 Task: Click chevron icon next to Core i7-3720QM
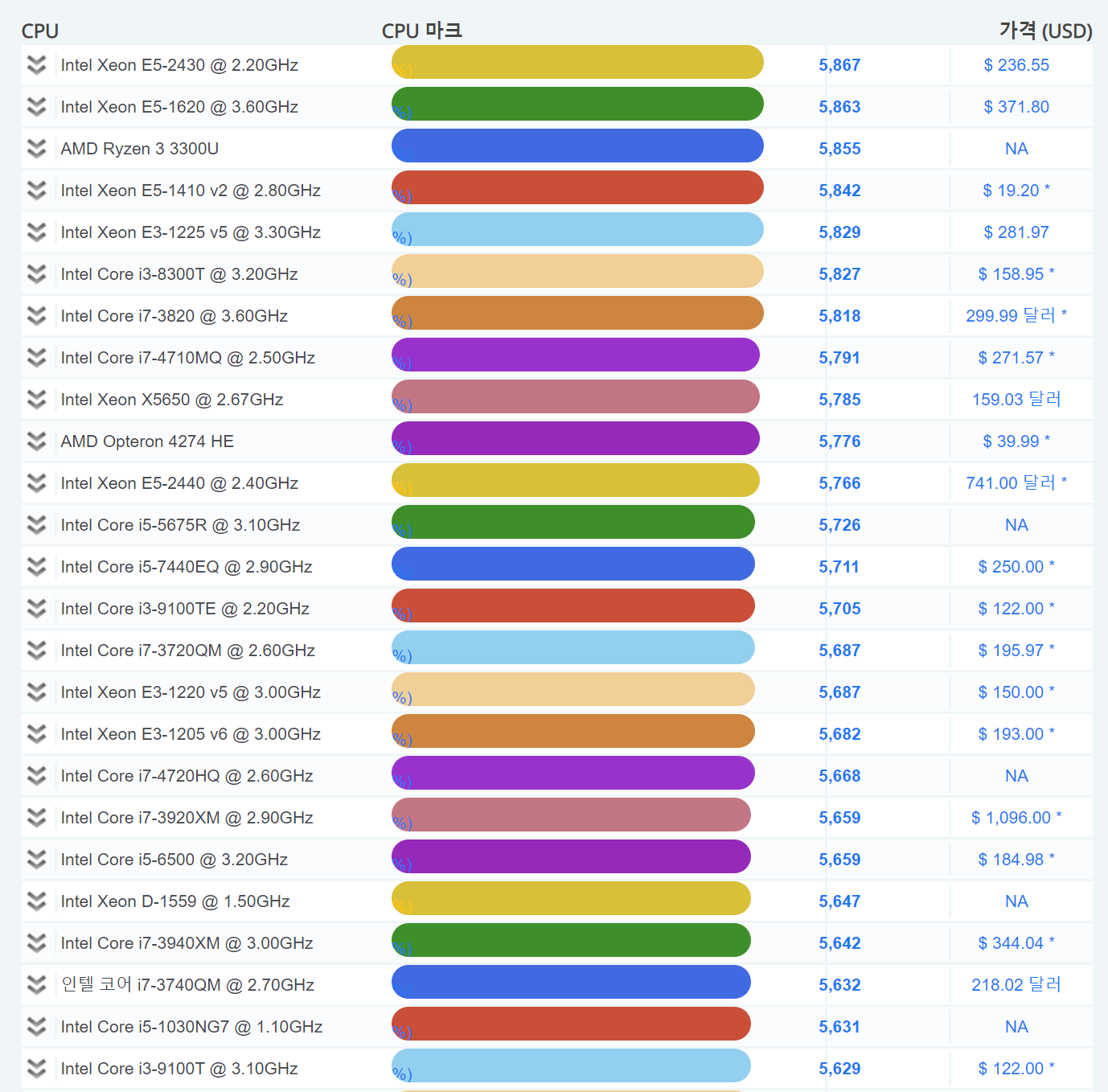click(x=36, y=651)
